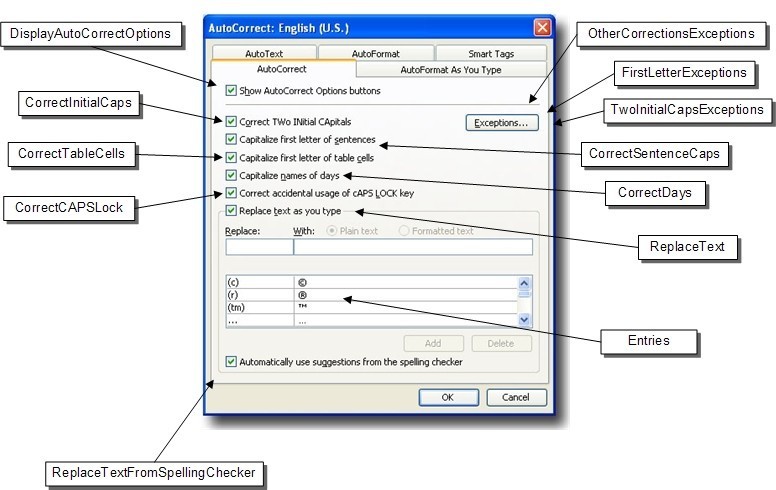The height and width of the screenshot is (490, 776).
Task: Uncheck Replace text as you type
Action: pyautogui.click(x=231, y=210)
